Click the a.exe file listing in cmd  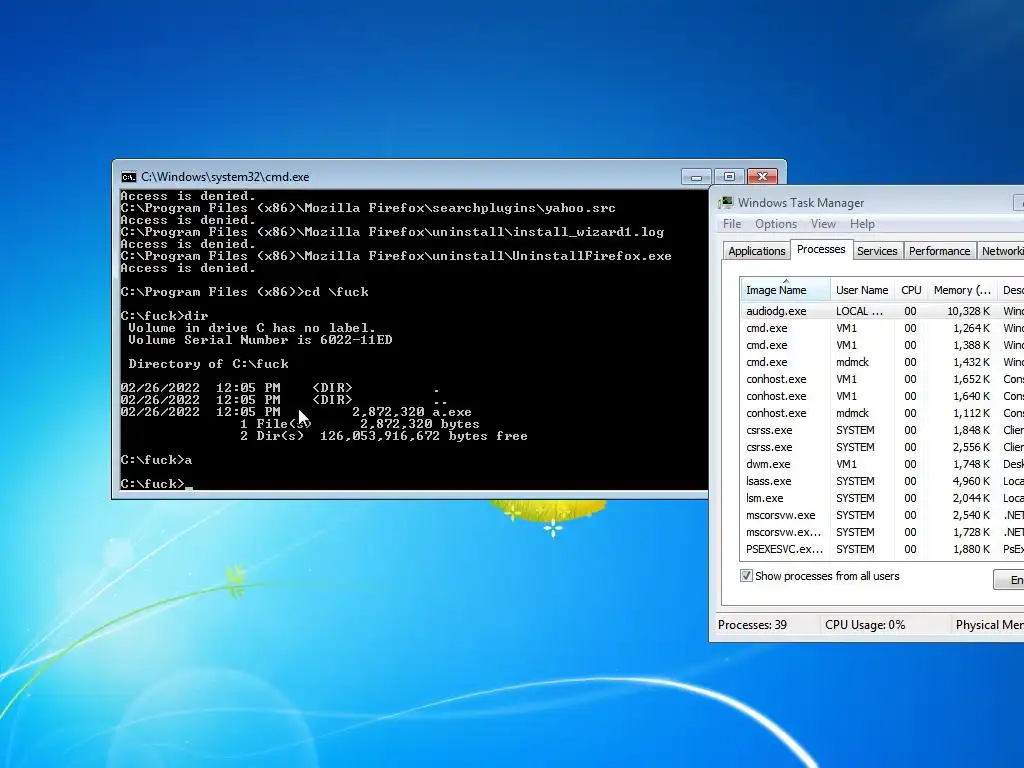coord(296,412)
